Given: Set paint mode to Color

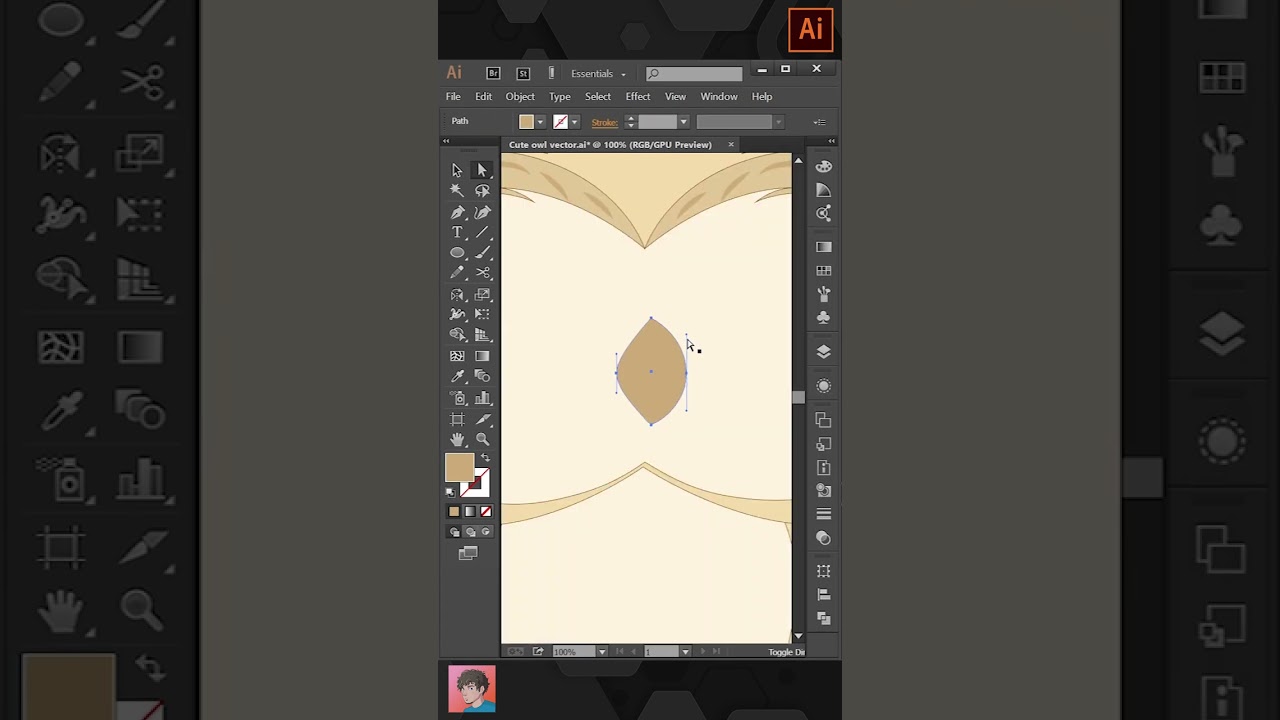Looking at the screenshot, I should 454,511.
